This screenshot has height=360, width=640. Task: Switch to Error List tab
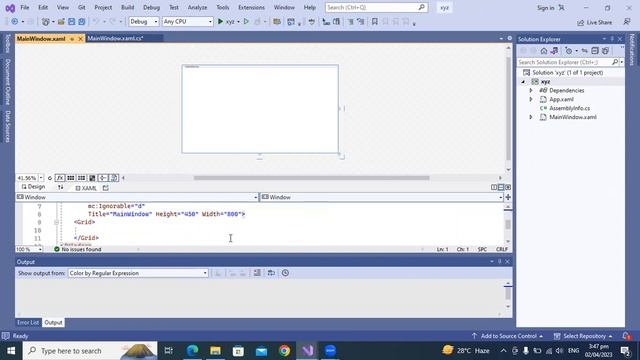(x=28, y=322)
